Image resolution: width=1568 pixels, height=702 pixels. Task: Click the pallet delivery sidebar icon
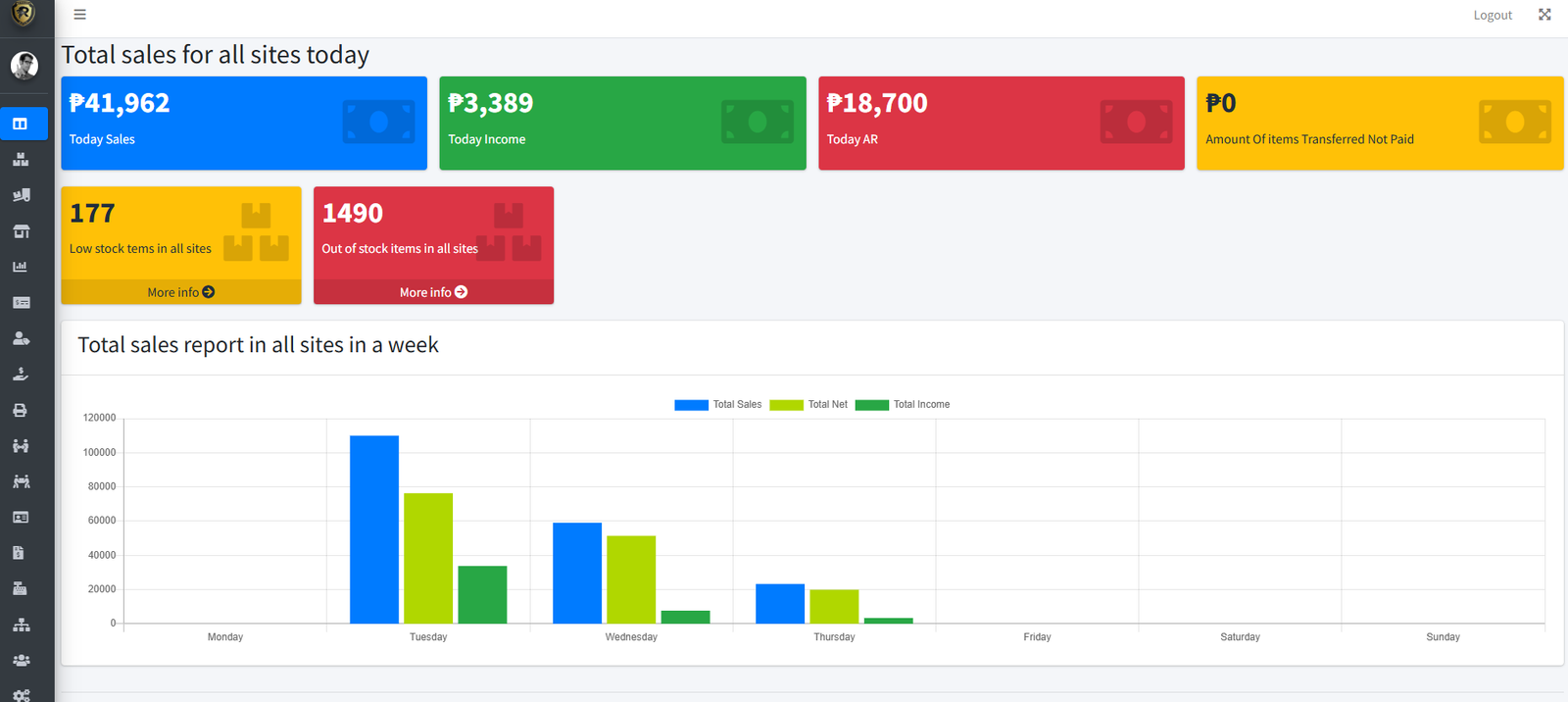pyautogui.click(x=21, y=195)
